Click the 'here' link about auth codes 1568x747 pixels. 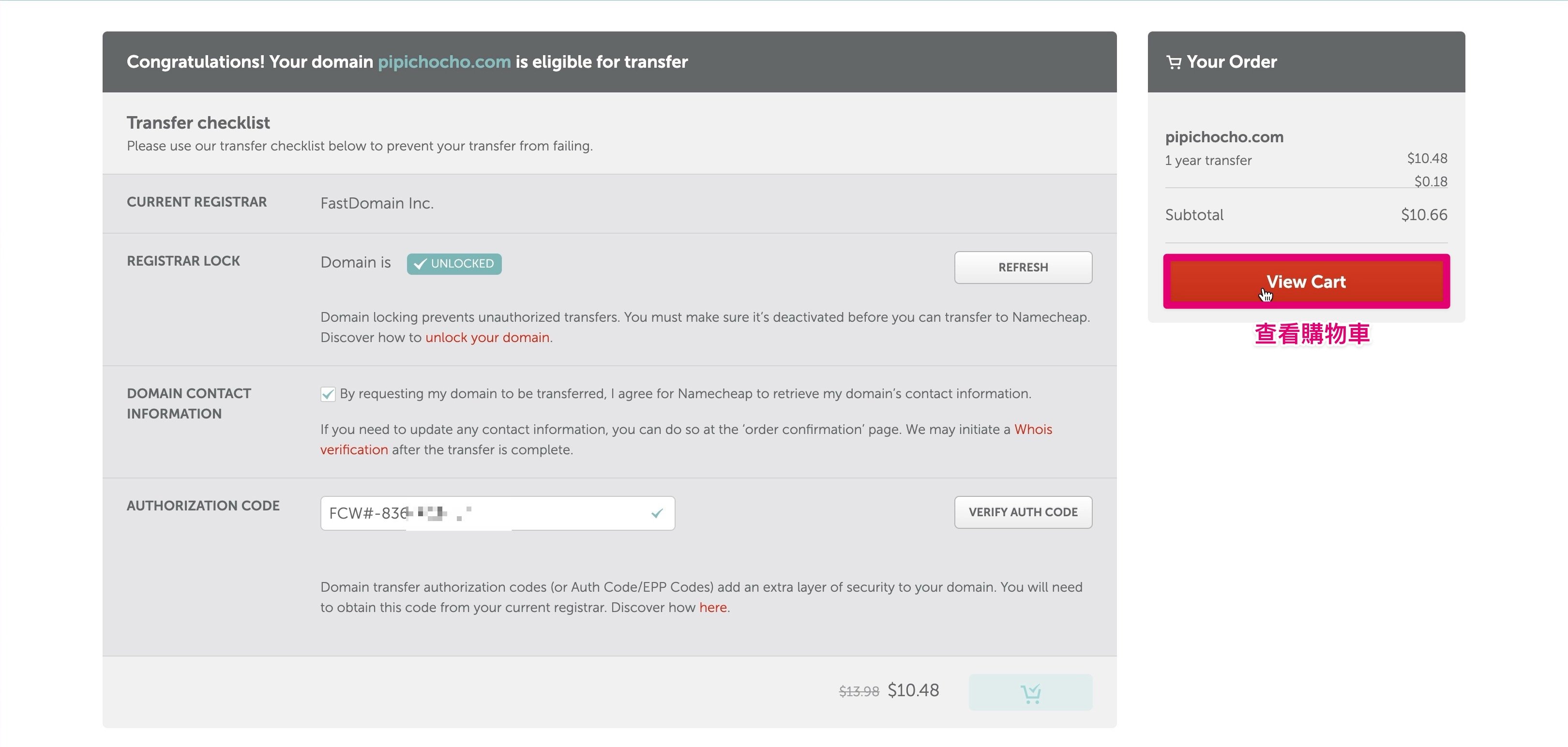point(713,608)
